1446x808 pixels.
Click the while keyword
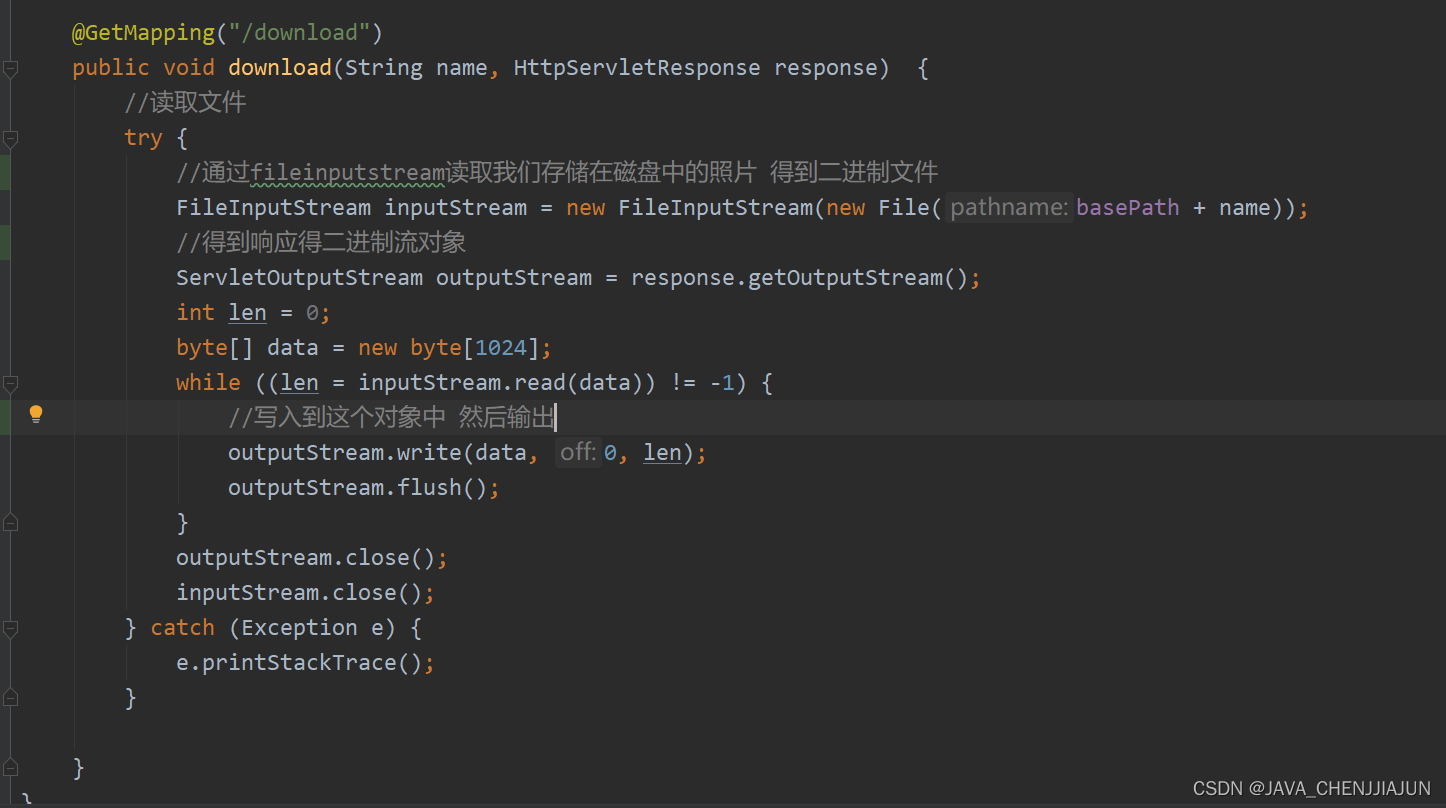pyautogui.click(x=208, y=383)
